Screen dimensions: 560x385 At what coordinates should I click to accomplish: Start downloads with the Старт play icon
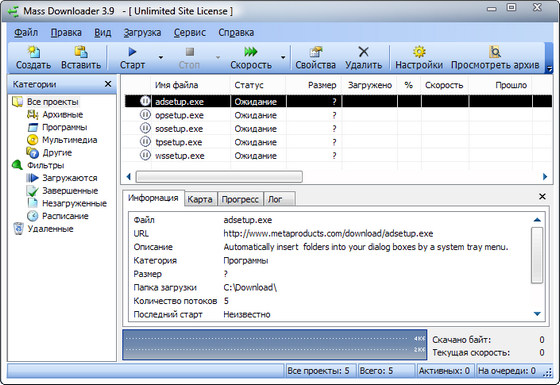click(x=132, y=52)
